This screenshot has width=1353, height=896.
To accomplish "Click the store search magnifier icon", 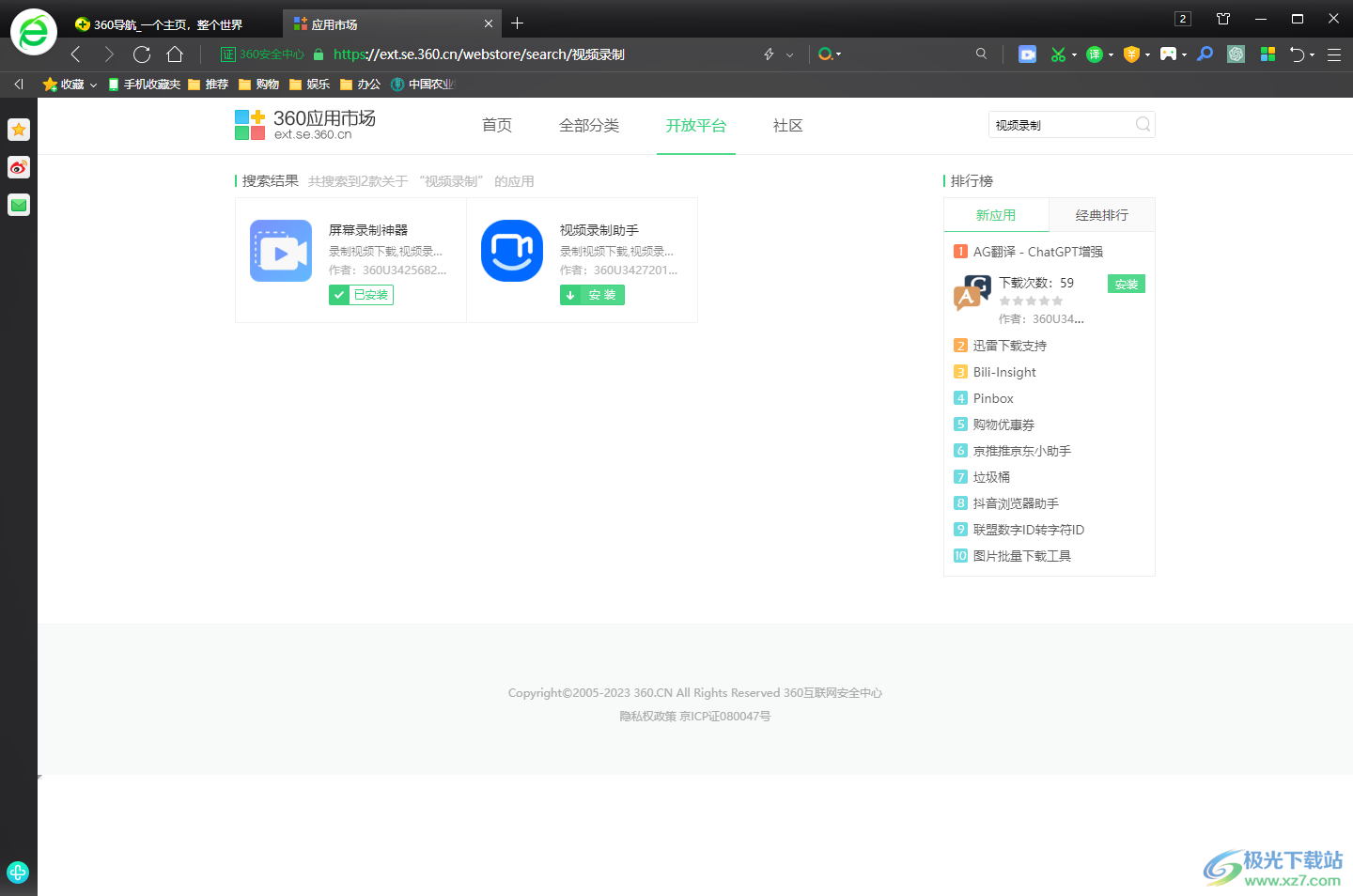I will 1143,124.
